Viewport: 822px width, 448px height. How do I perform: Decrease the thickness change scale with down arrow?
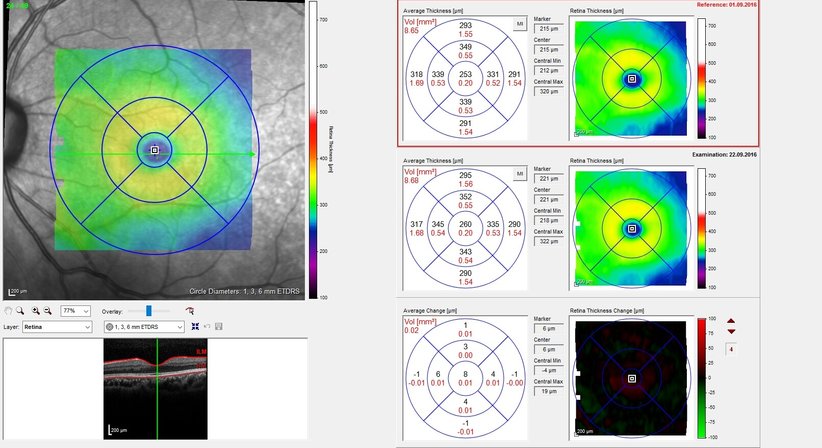tap(731, 331)
